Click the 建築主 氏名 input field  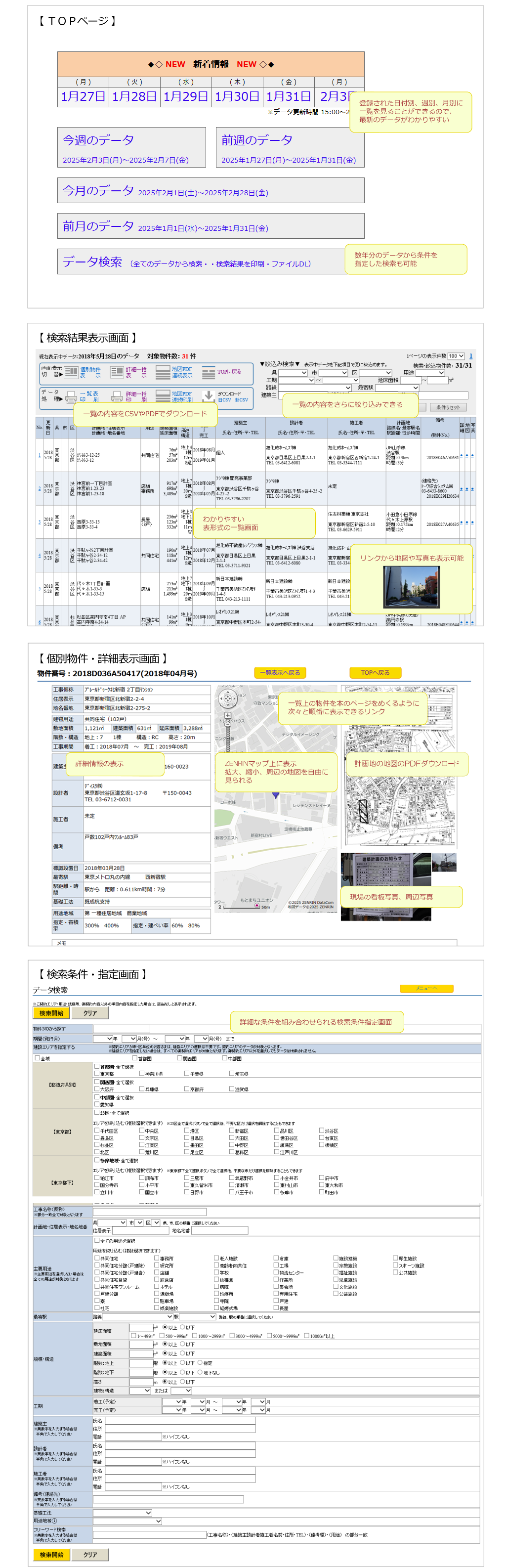pos(180,1421)
